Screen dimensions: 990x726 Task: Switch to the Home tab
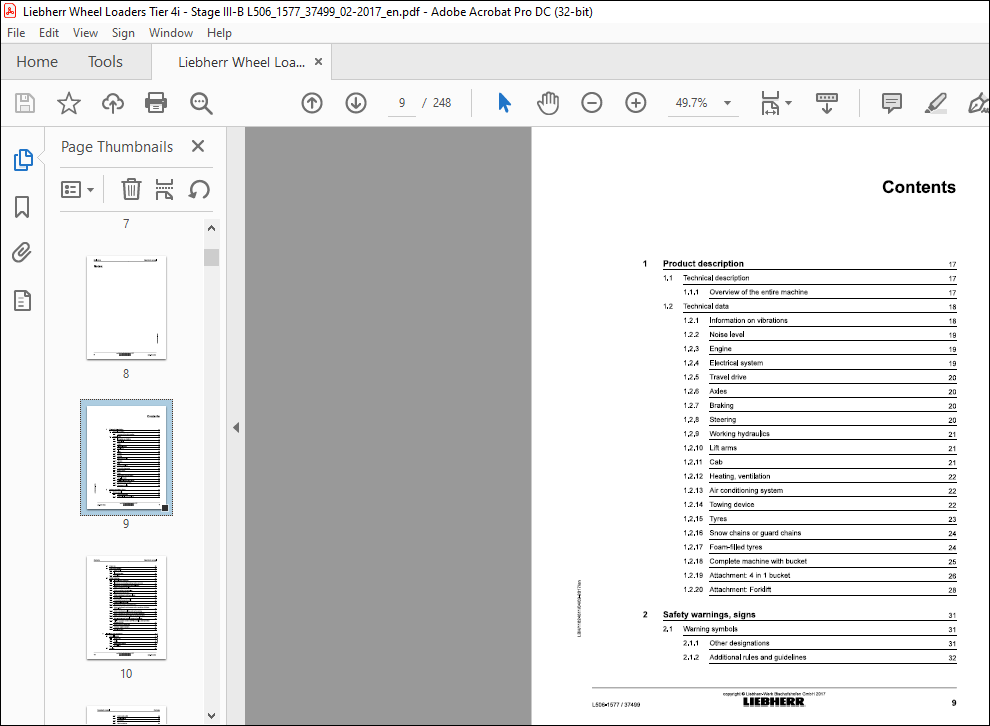point(37,62)
